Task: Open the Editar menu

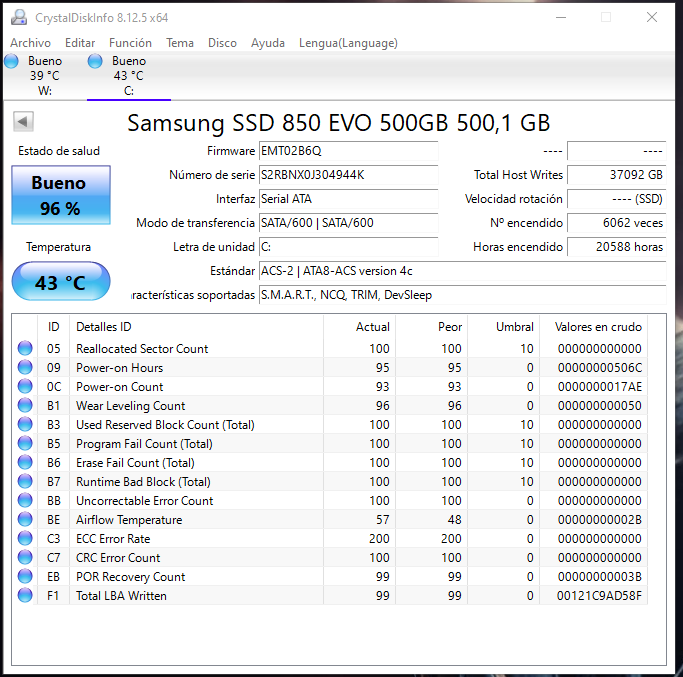Action: (x=80, y=43)
